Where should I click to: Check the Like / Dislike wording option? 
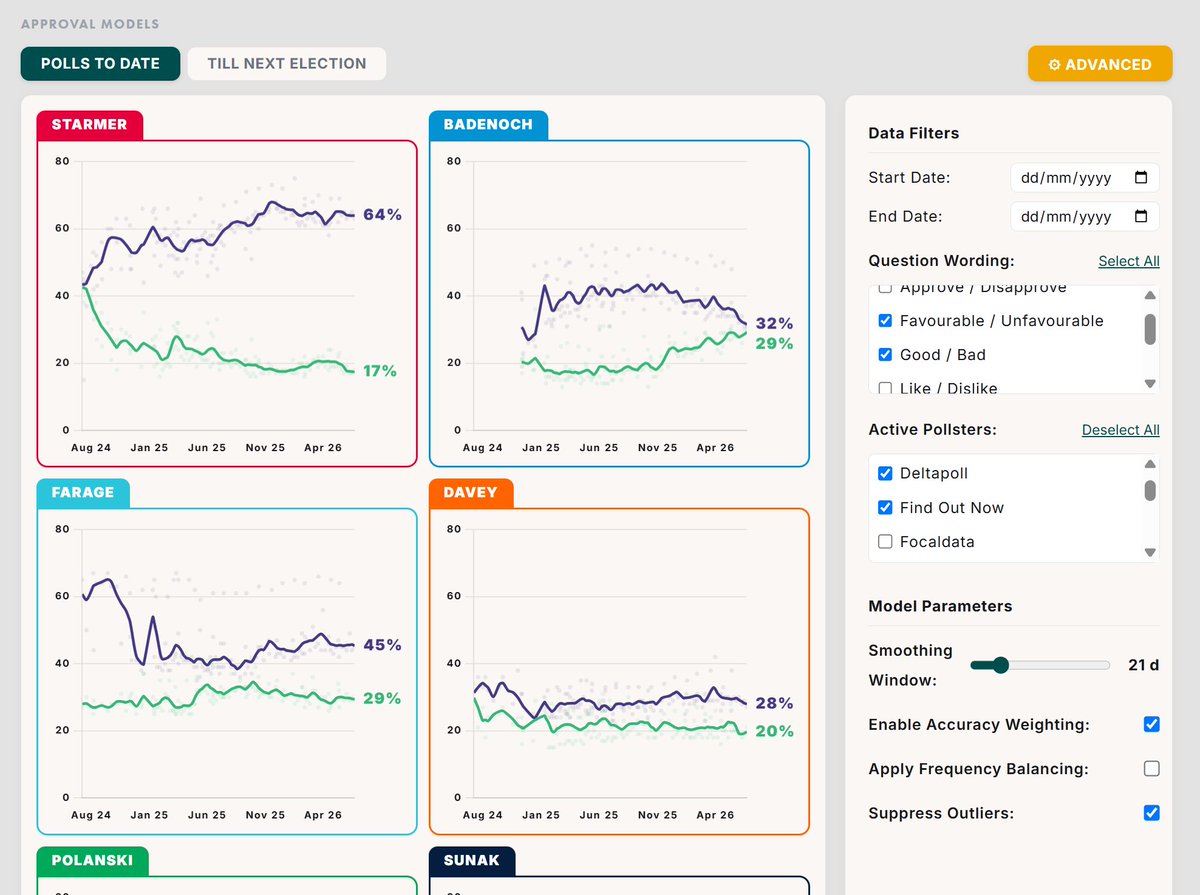(885, 388)
